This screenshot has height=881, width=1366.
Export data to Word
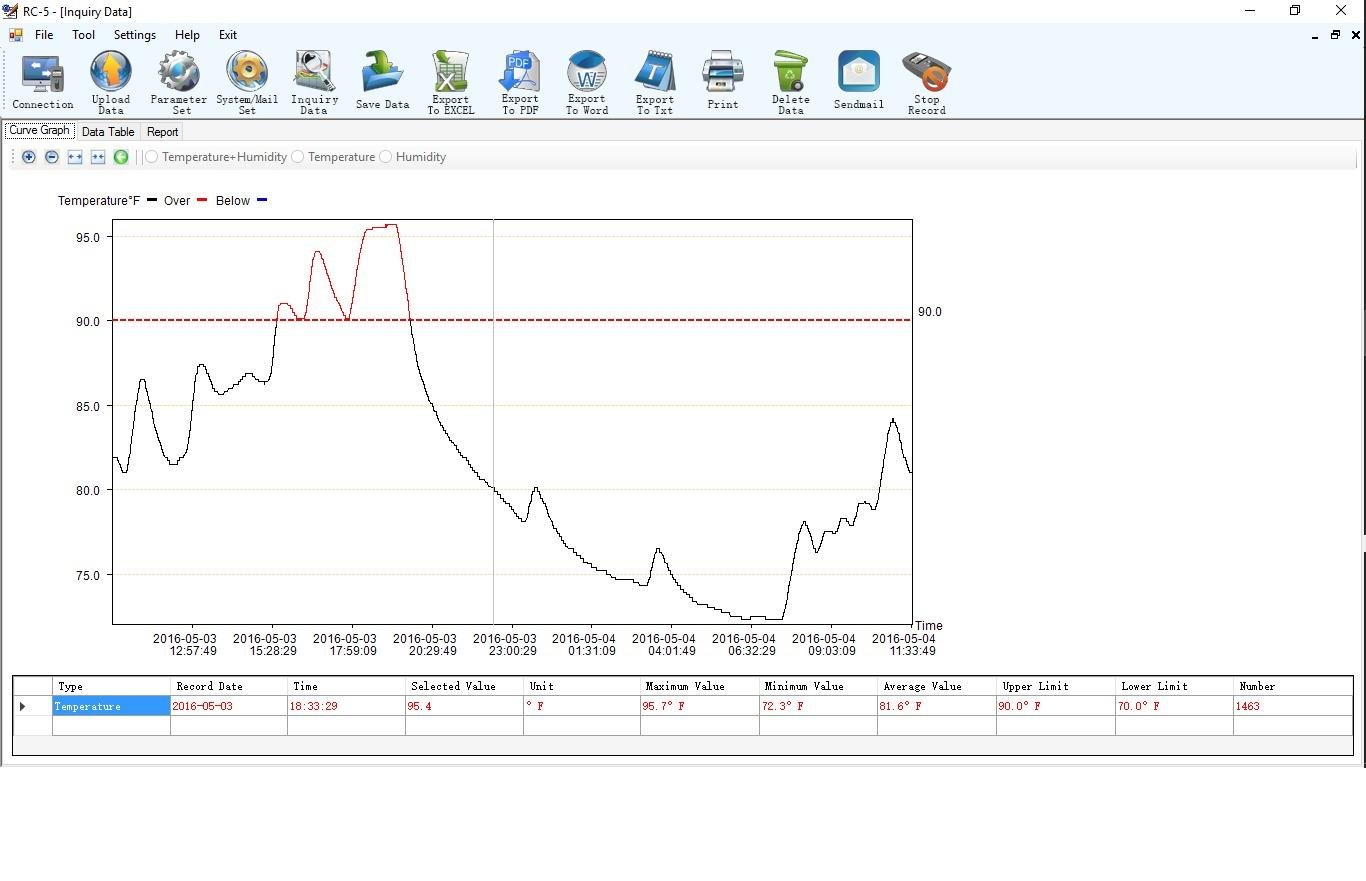[x=587, y=82]
